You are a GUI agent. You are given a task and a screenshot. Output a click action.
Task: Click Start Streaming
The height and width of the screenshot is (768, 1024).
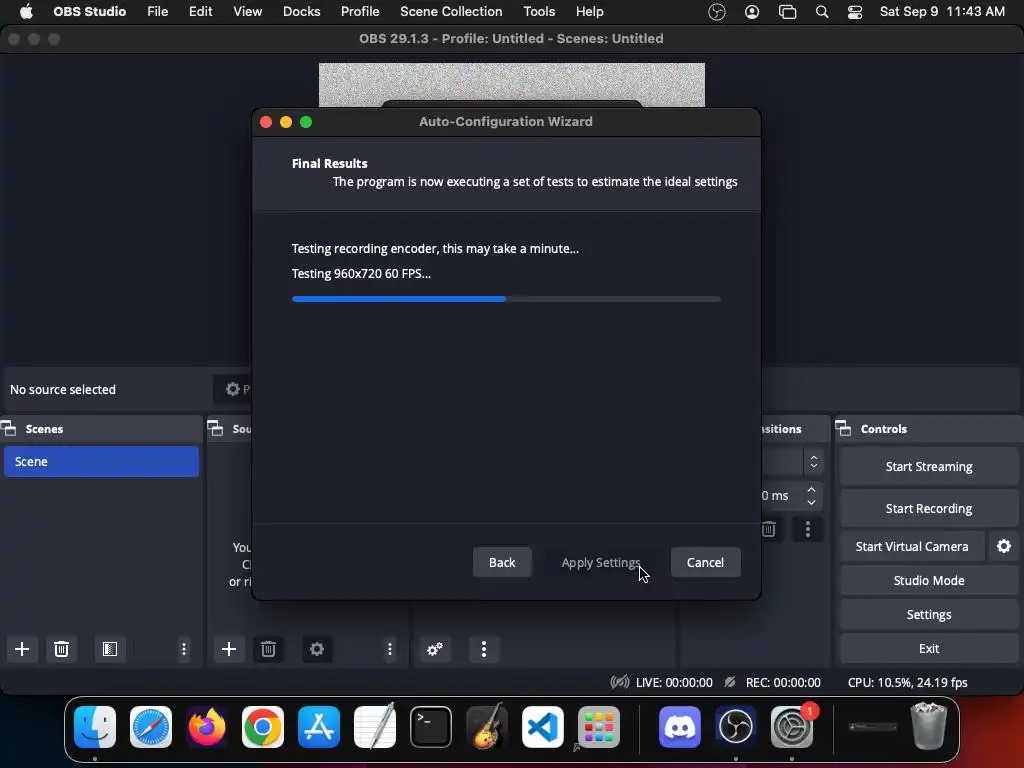coord(929,466)
